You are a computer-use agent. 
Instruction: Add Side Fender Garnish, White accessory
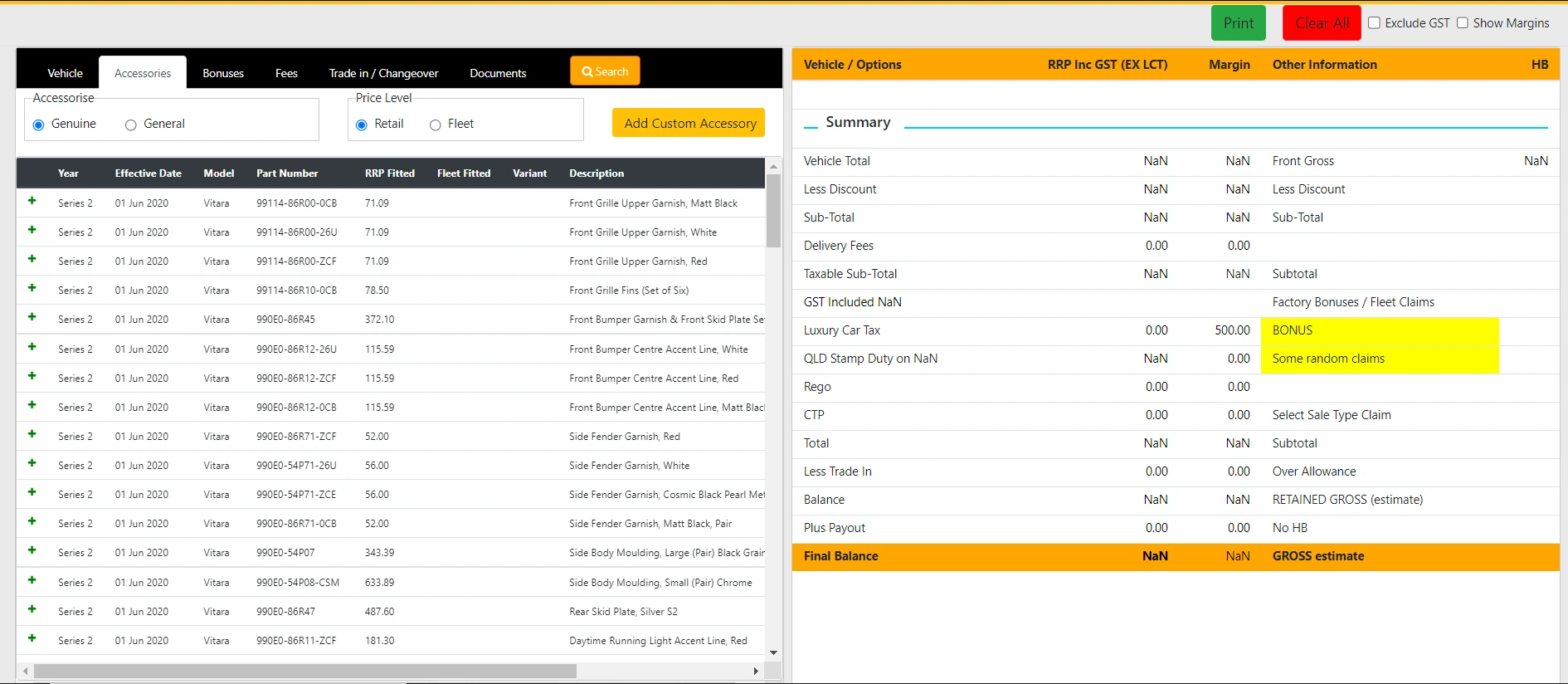click(x=32, y=463)
